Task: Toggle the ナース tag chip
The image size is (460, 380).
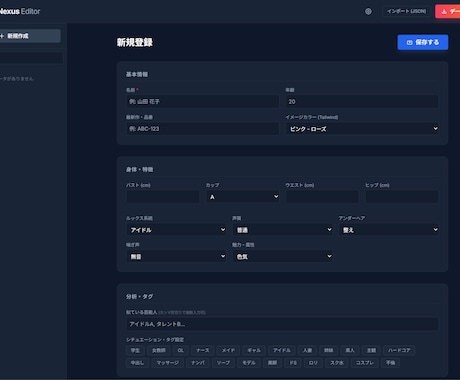Action: tap(203, 350)
